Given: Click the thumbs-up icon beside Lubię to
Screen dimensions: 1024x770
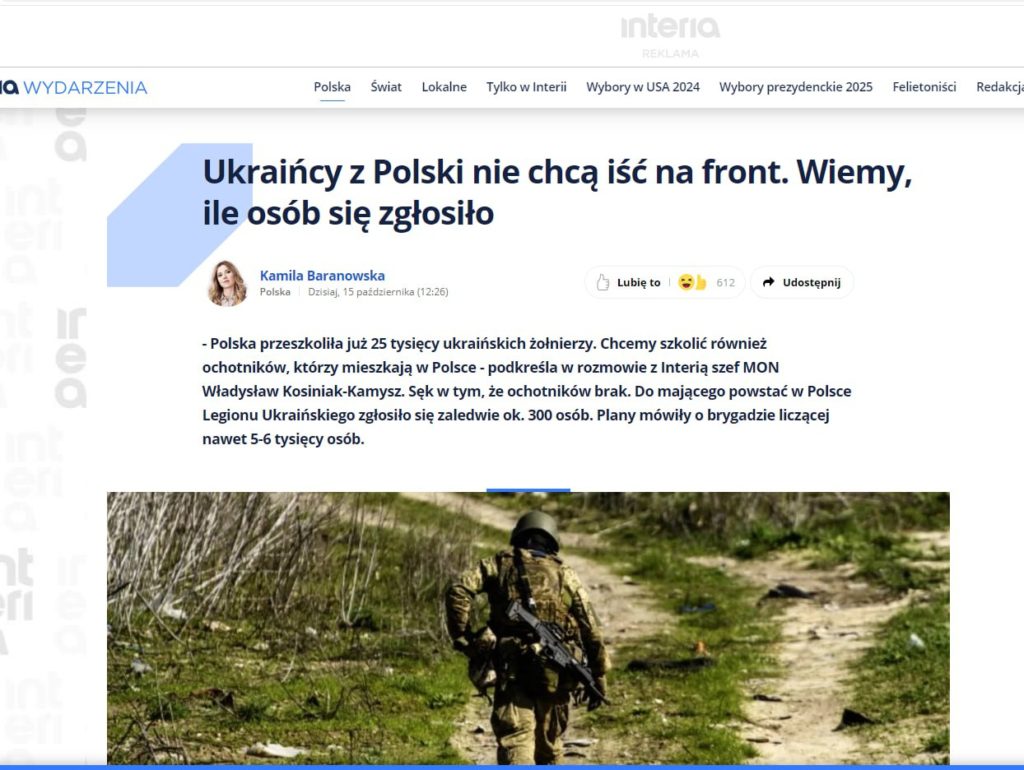Looking at the screenshot, I should [603, 282].
